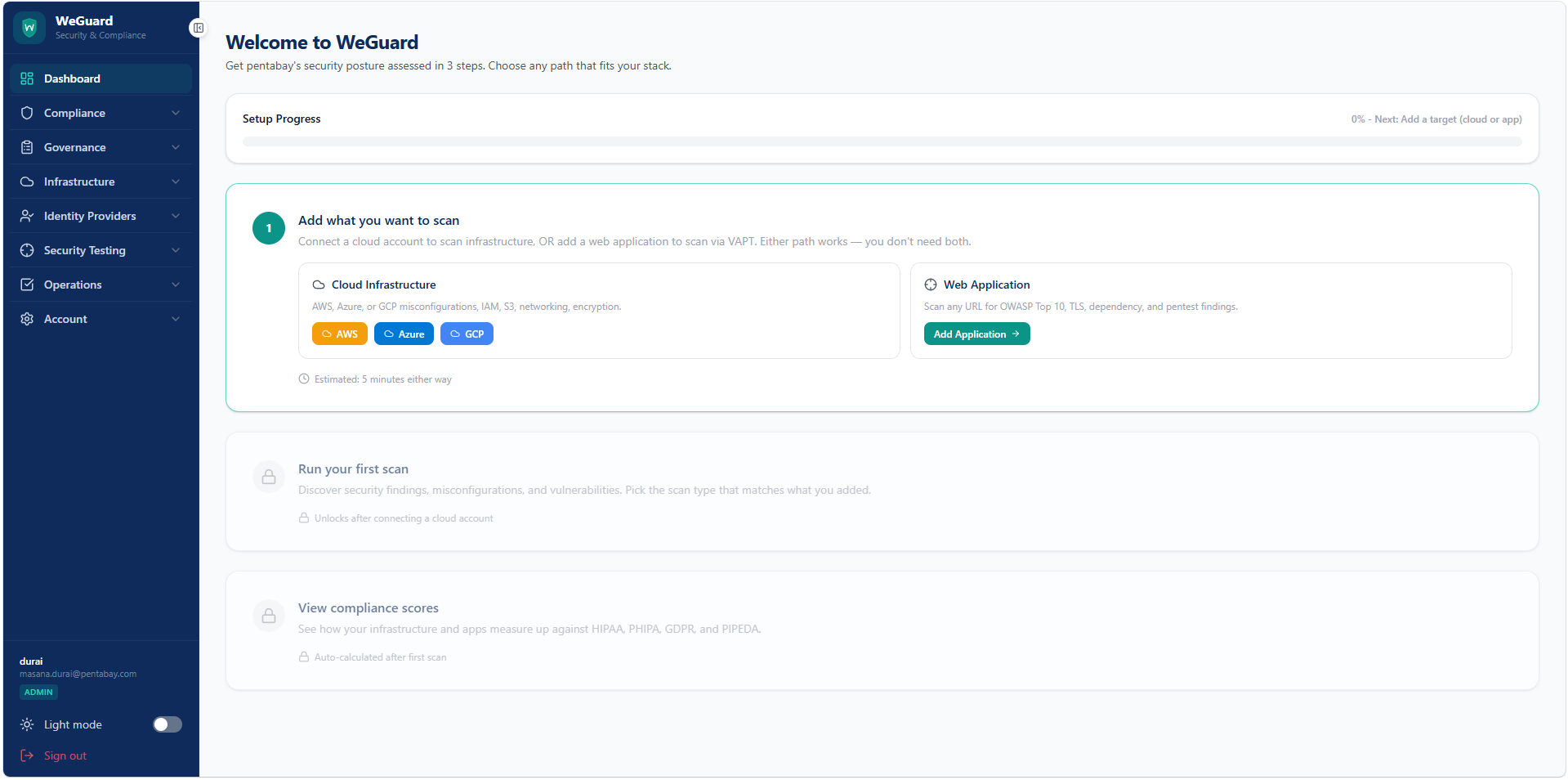Screen dimensions: 1568x780
Task: Click the Account gear icon
Action: coord(27,319)
